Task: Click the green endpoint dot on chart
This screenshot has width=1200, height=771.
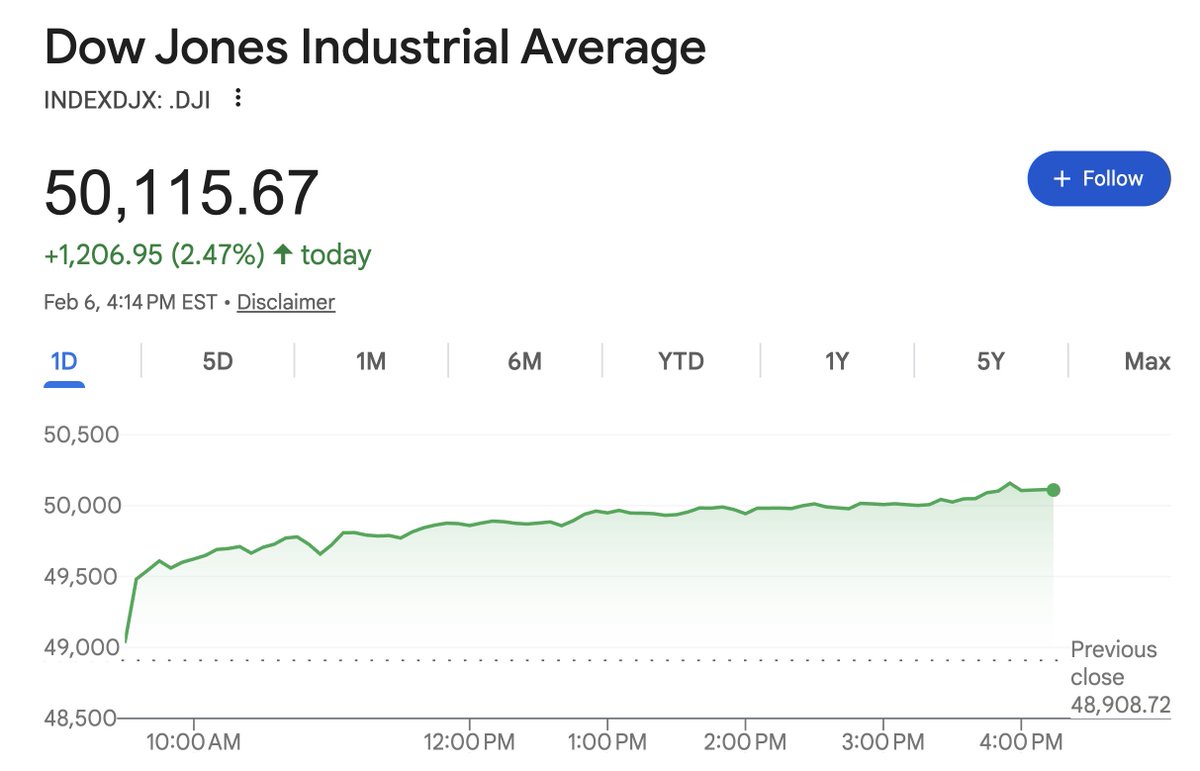Action: (1053, 490)
